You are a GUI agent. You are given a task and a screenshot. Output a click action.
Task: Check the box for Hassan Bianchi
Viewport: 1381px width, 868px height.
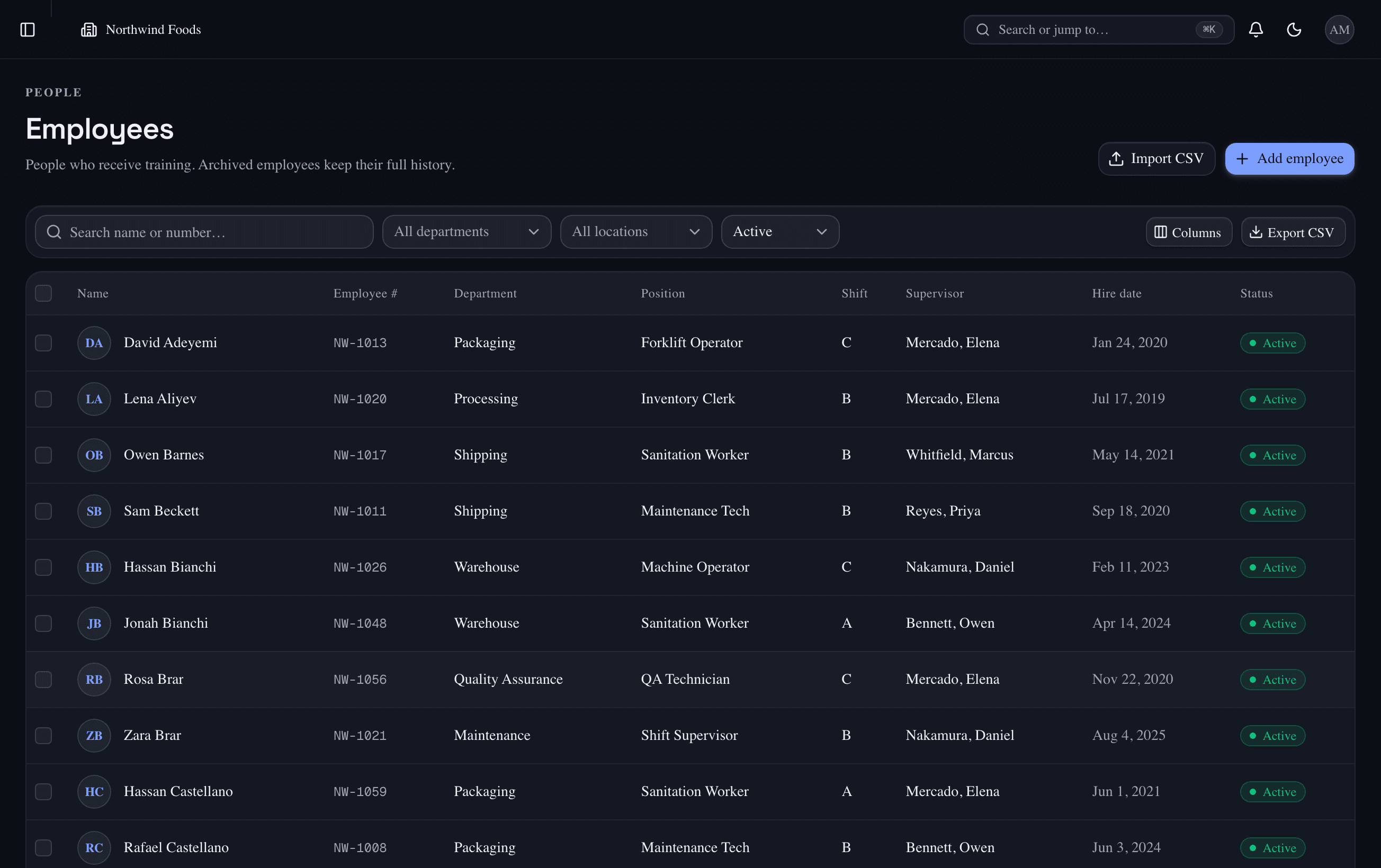43,567
